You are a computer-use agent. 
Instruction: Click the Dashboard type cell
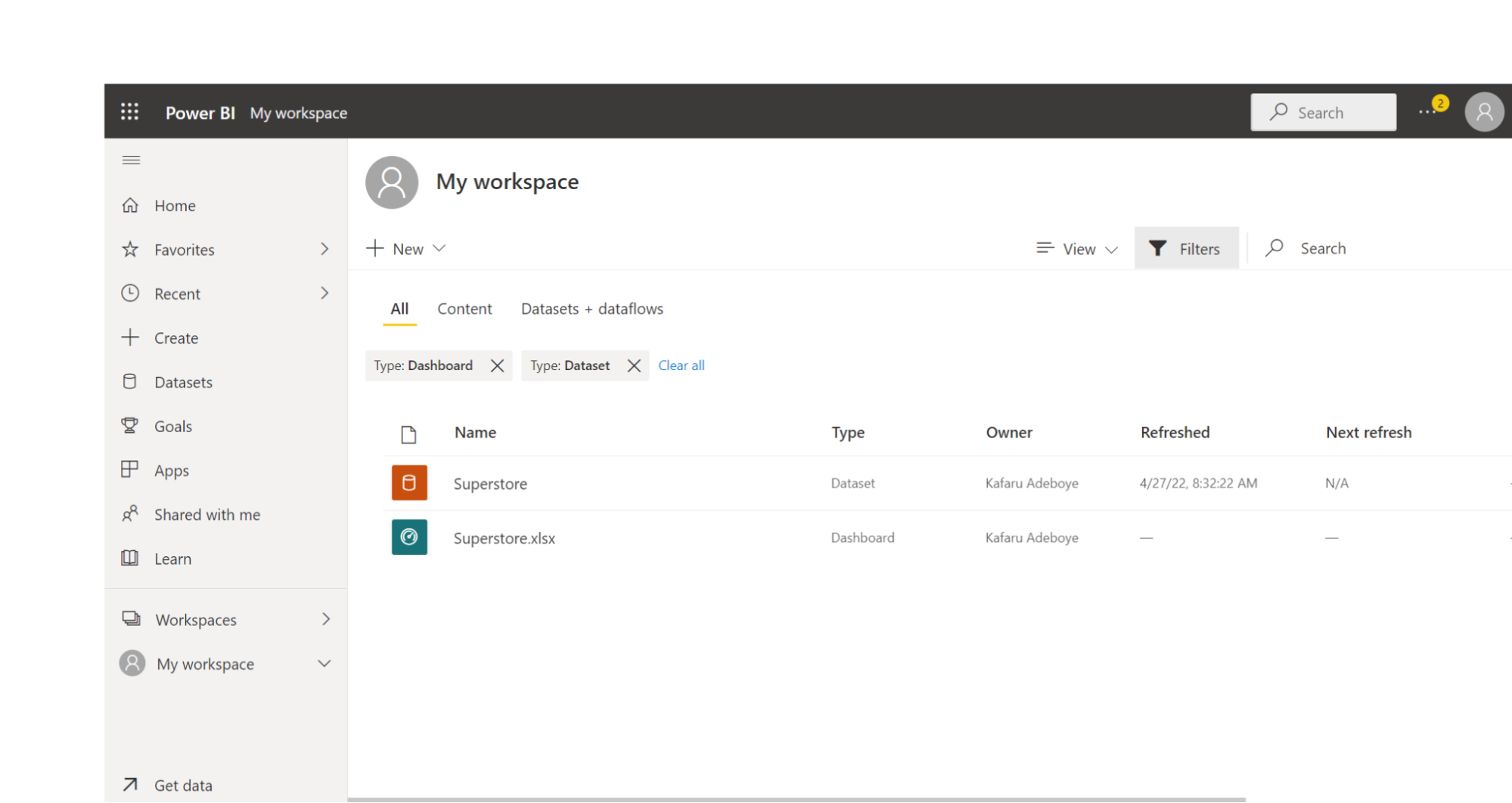pyautogui.click(x=862, y=537)
